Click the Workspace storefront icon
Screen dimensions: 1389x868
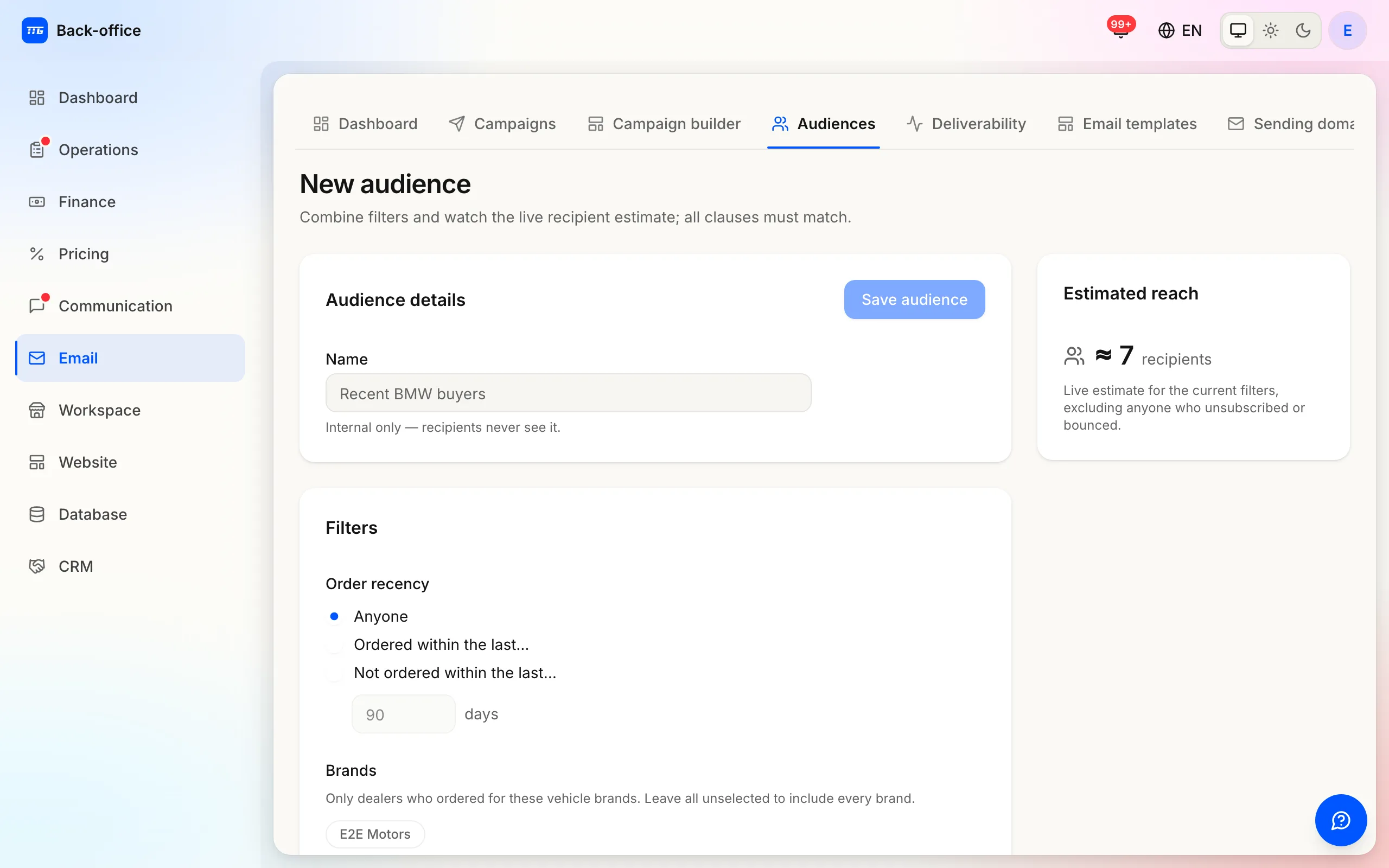[x=37, y=410]
